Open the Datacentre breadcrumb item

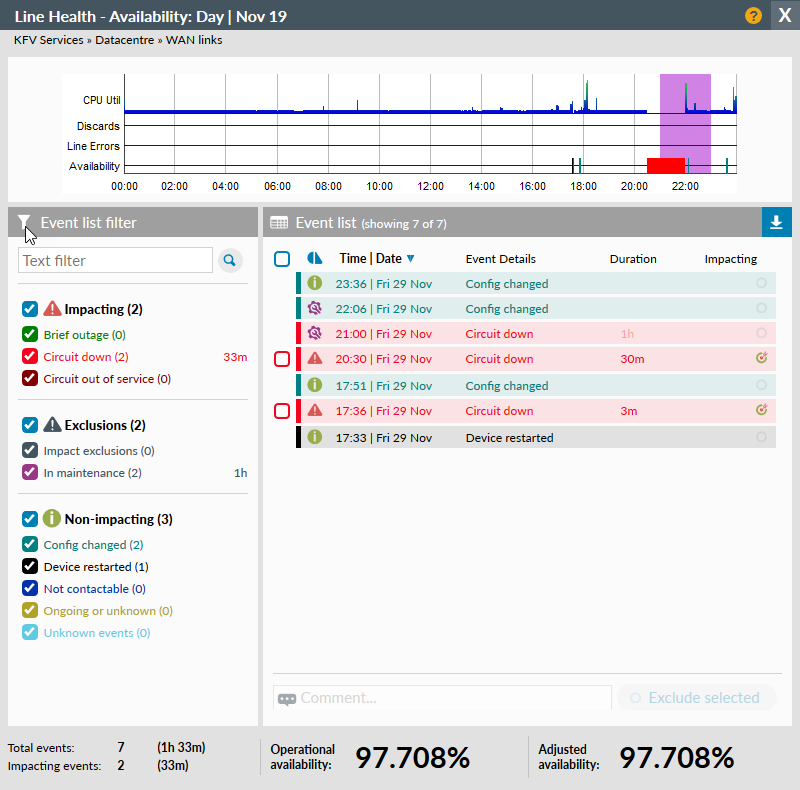point(124,40)
